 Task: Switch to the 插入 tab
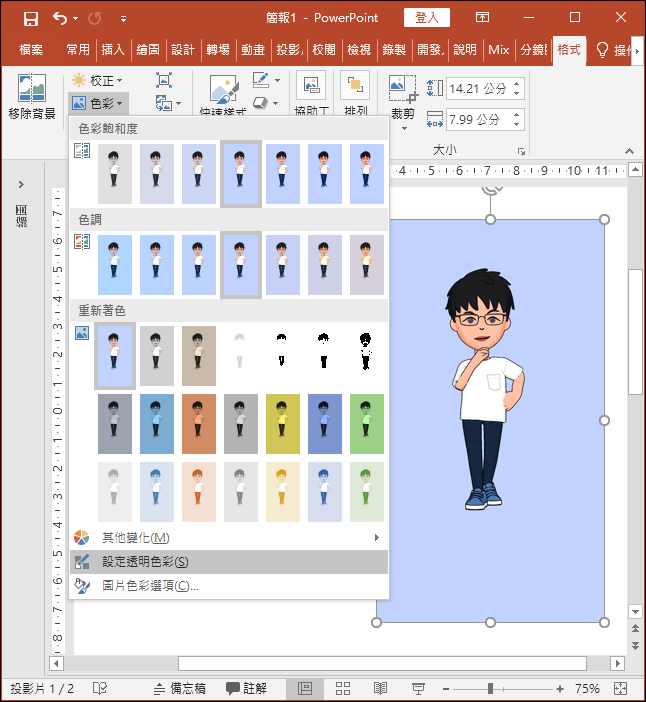[x=113, y=49]
